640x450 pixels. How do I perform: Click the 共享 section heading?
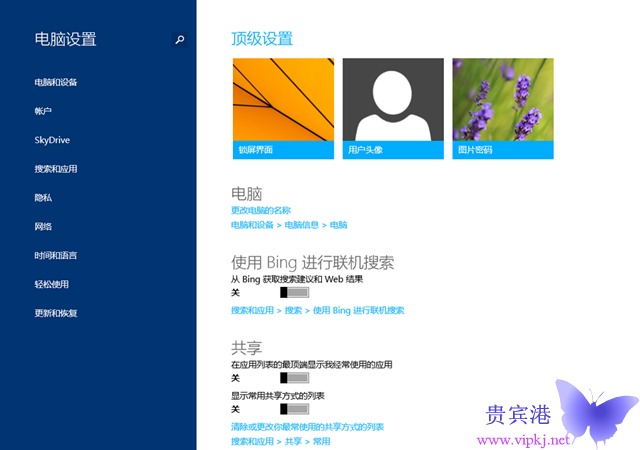click(x=247, y=348)
